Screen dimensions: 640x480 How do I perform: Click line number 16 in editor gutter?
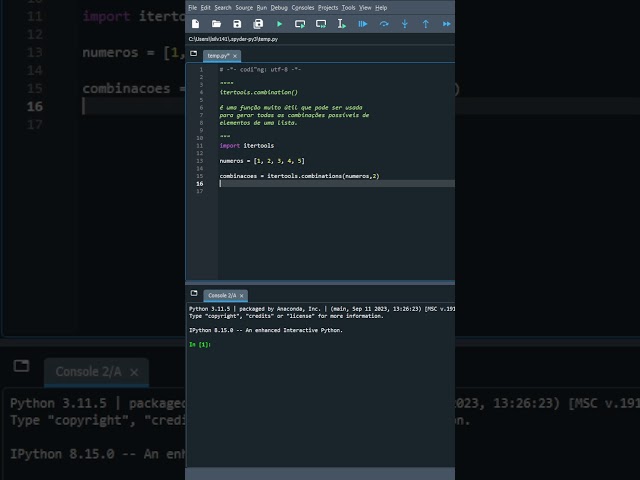200,184
